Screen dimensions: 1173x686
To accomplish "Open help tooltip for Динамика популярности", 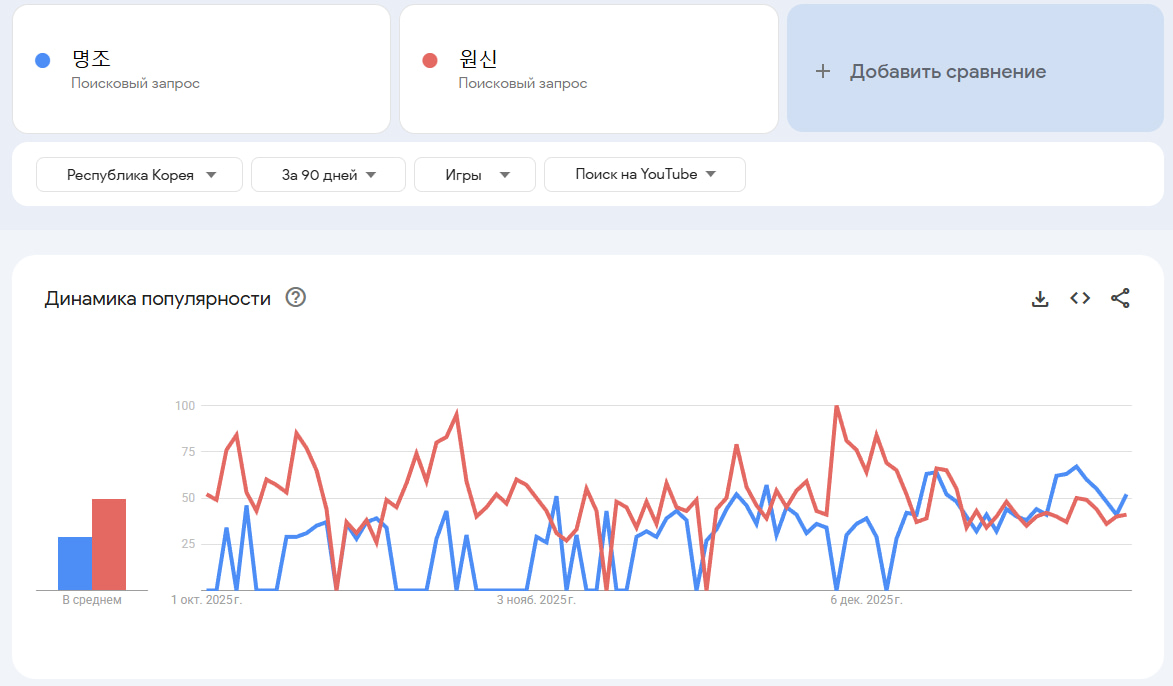I will pyautogui.click(x=295, y=297).
